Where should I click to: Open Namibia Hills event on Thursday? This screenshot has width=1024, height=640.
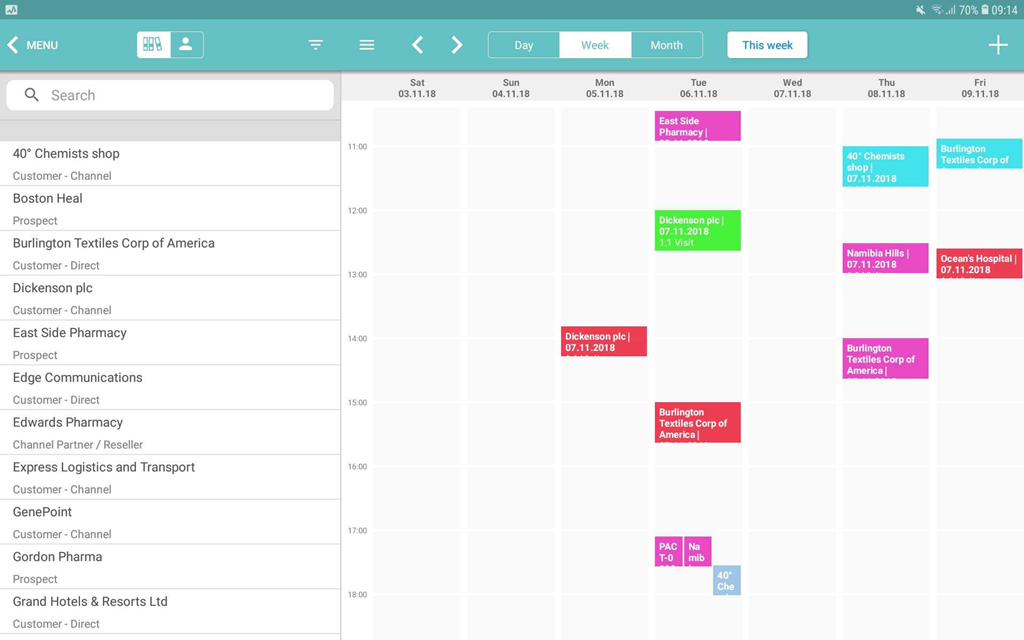coord(885,258)
